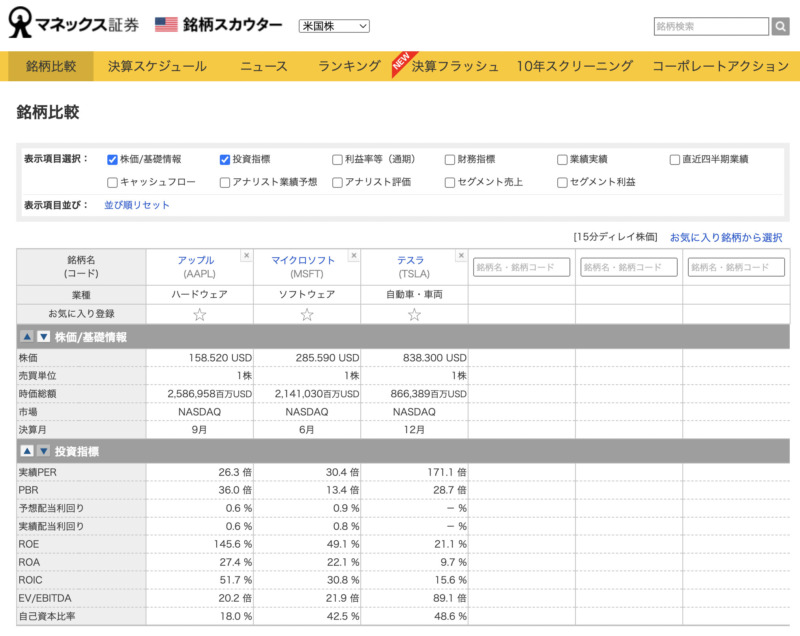This screenshot has height=636, width=800.
Task: Open the 決算フラッシュ tab
Action: tap(454, 66)
